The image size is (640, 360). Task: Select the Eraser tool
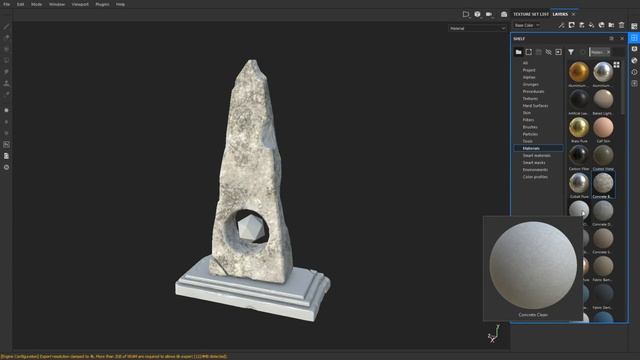pyautogui.click(x=6, y=38)
